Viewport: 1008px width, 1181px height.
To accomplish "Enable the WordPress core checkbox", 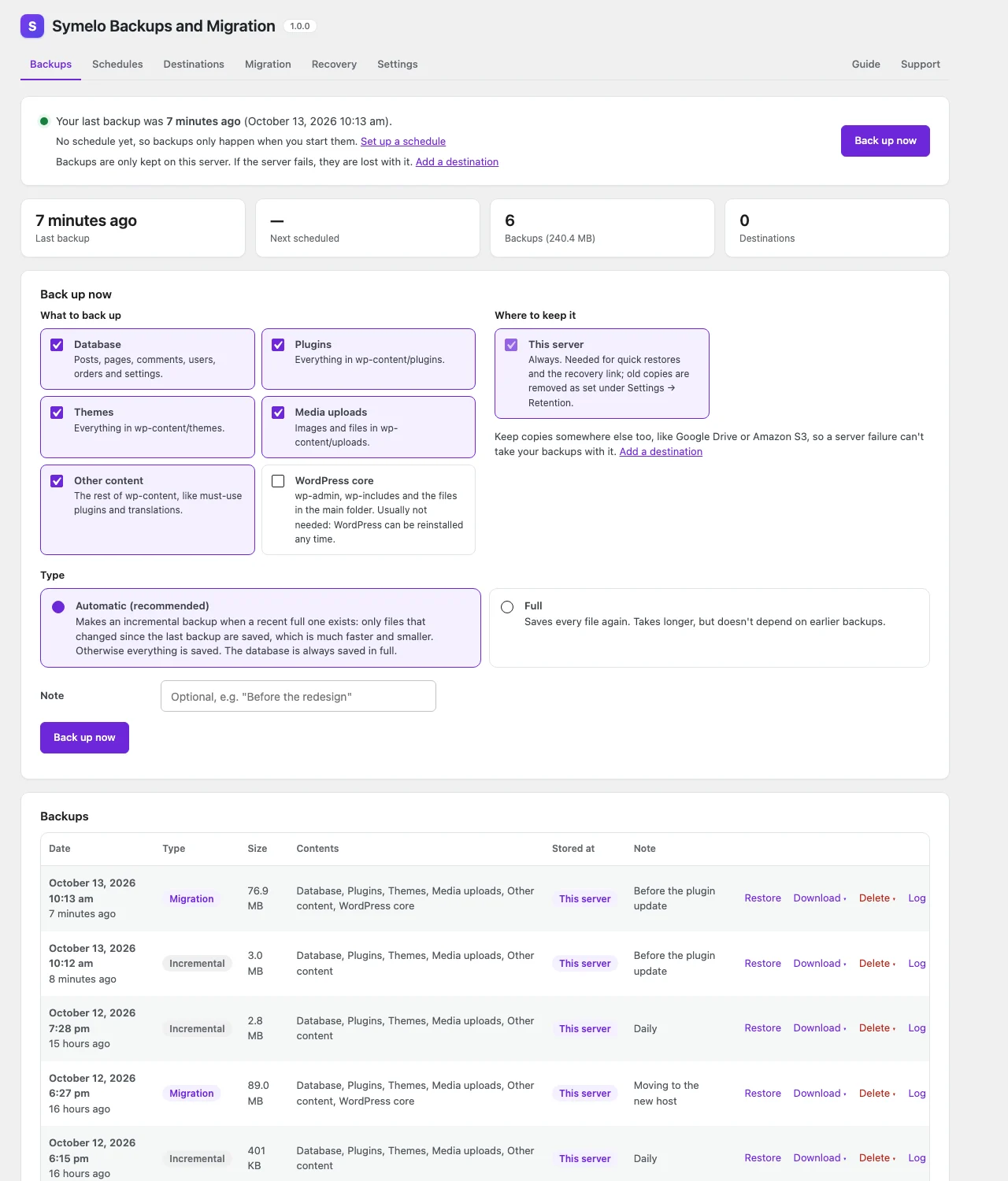I will coord(278,481).
